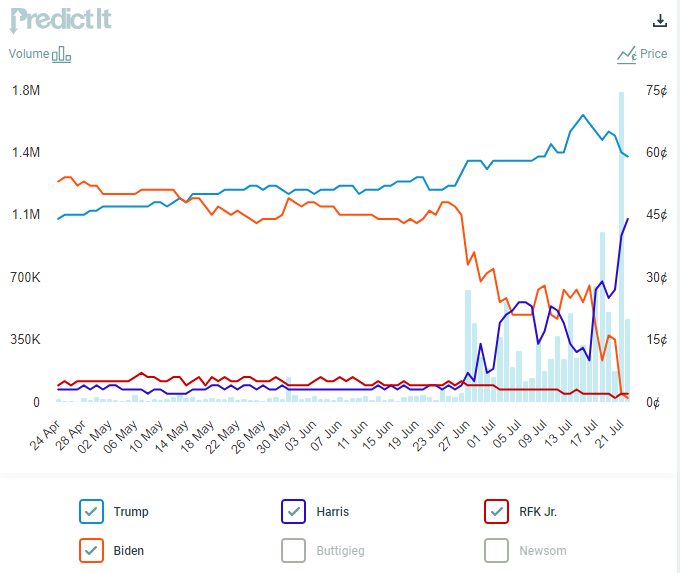Uncheck the Biden checkbox
680x573 pixels.
point(91,550)
